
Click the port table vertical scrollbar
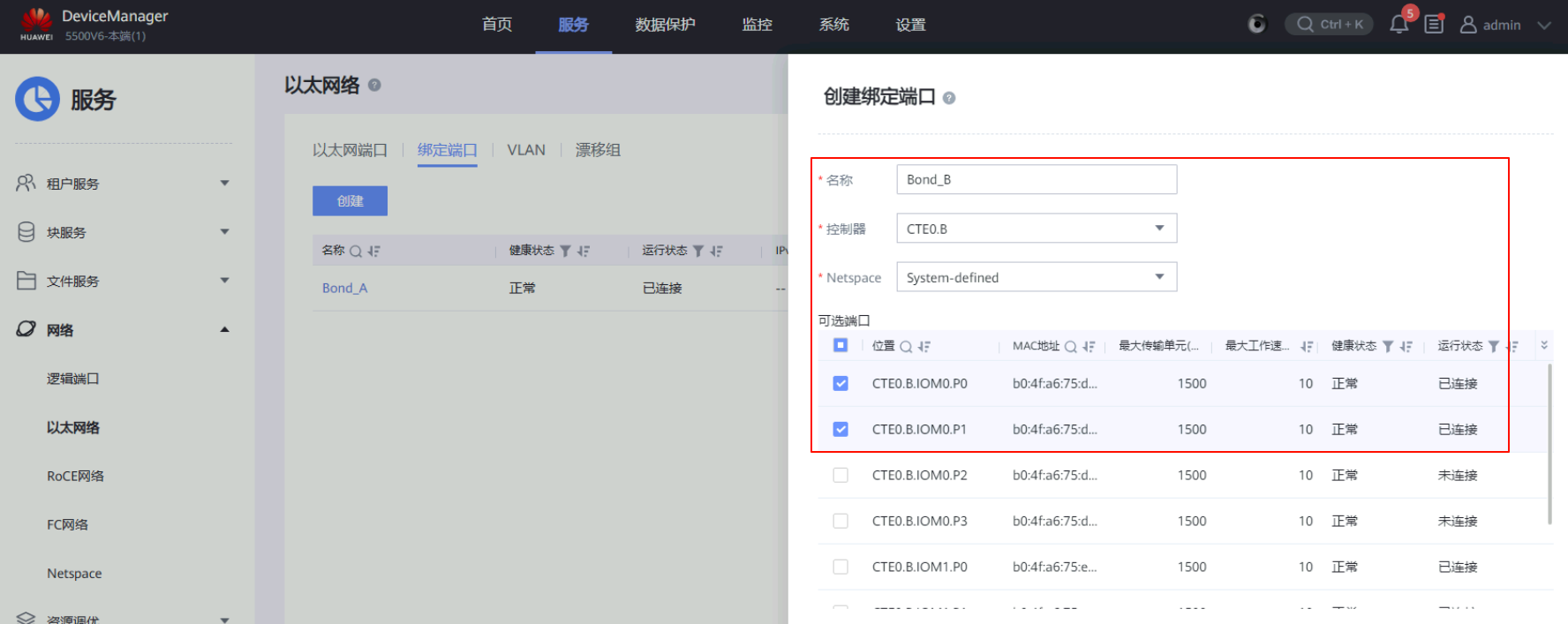[1549, 441]
